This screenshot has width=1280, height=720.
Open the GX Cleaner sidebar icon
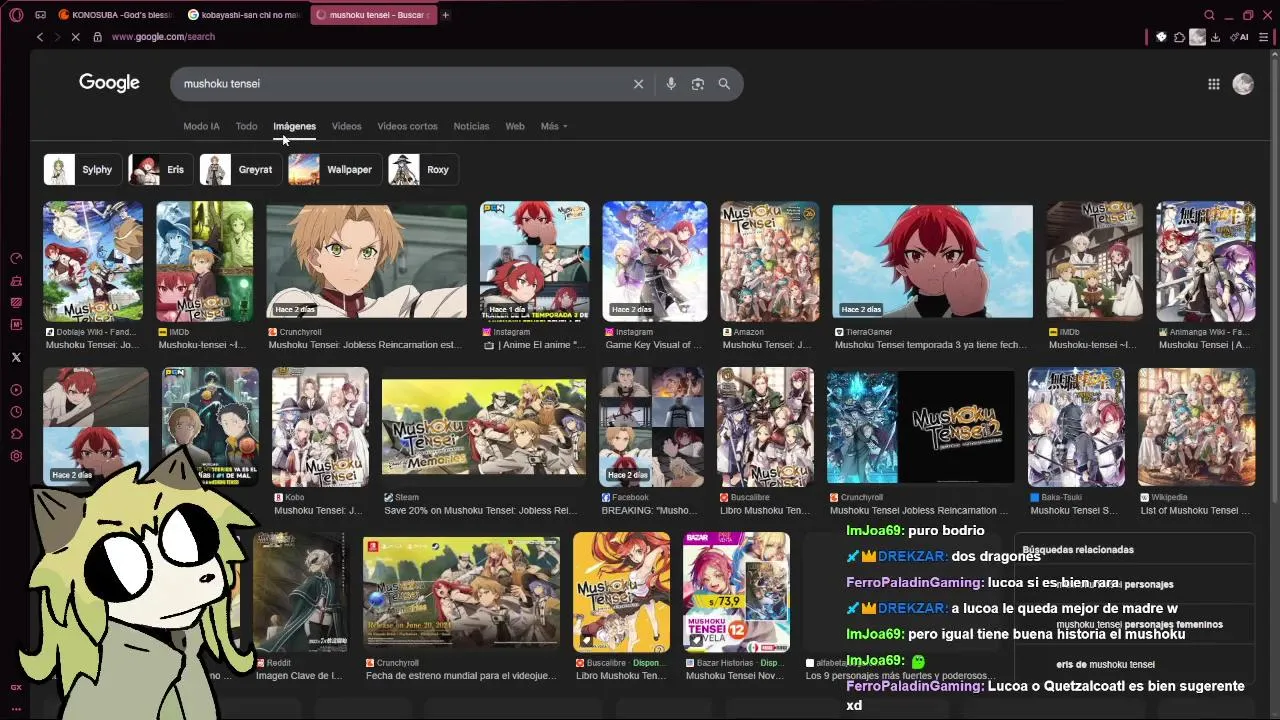16,281
